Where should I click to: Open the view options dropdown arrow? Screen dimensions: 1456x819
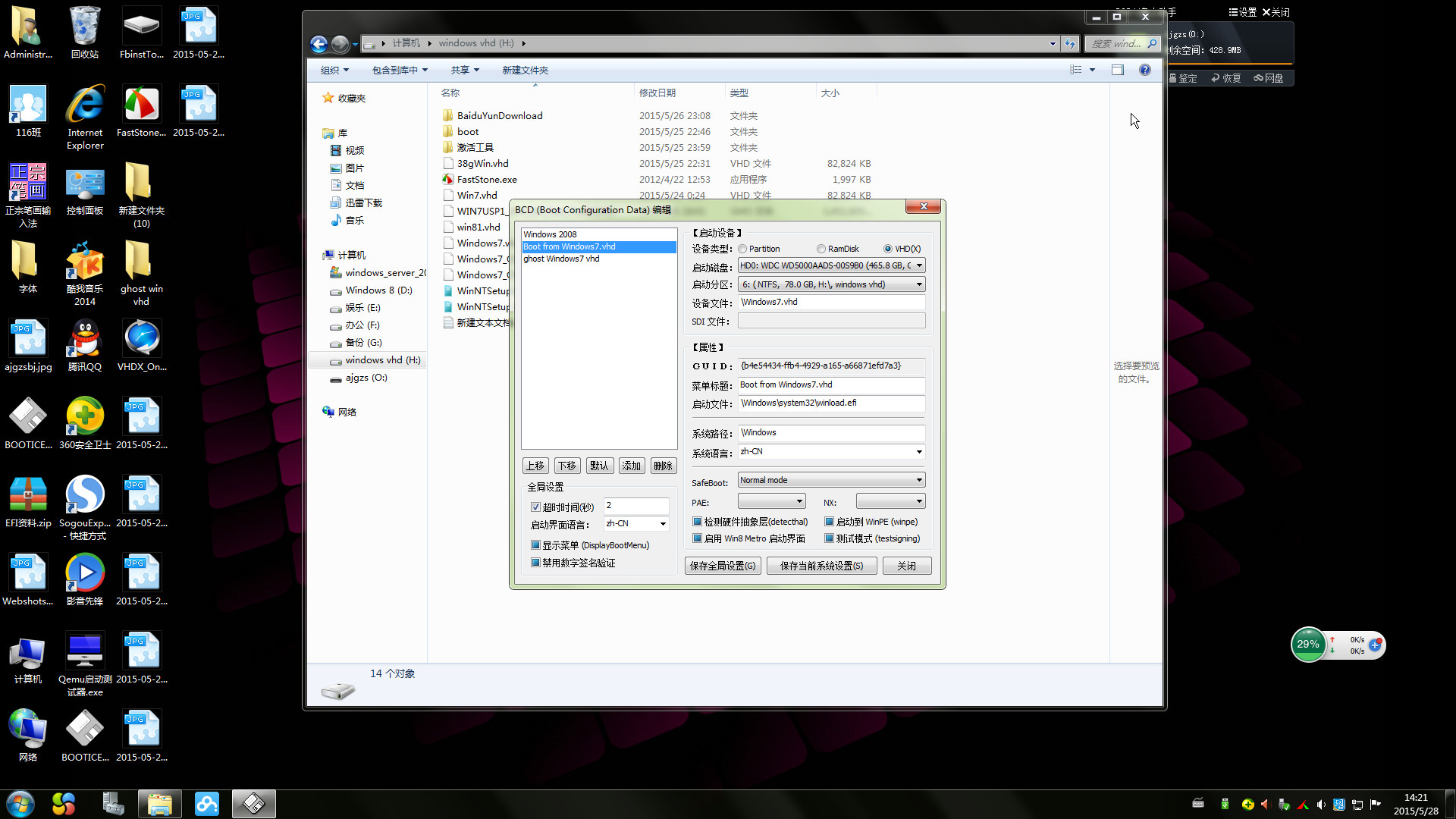coord(1093,70)
